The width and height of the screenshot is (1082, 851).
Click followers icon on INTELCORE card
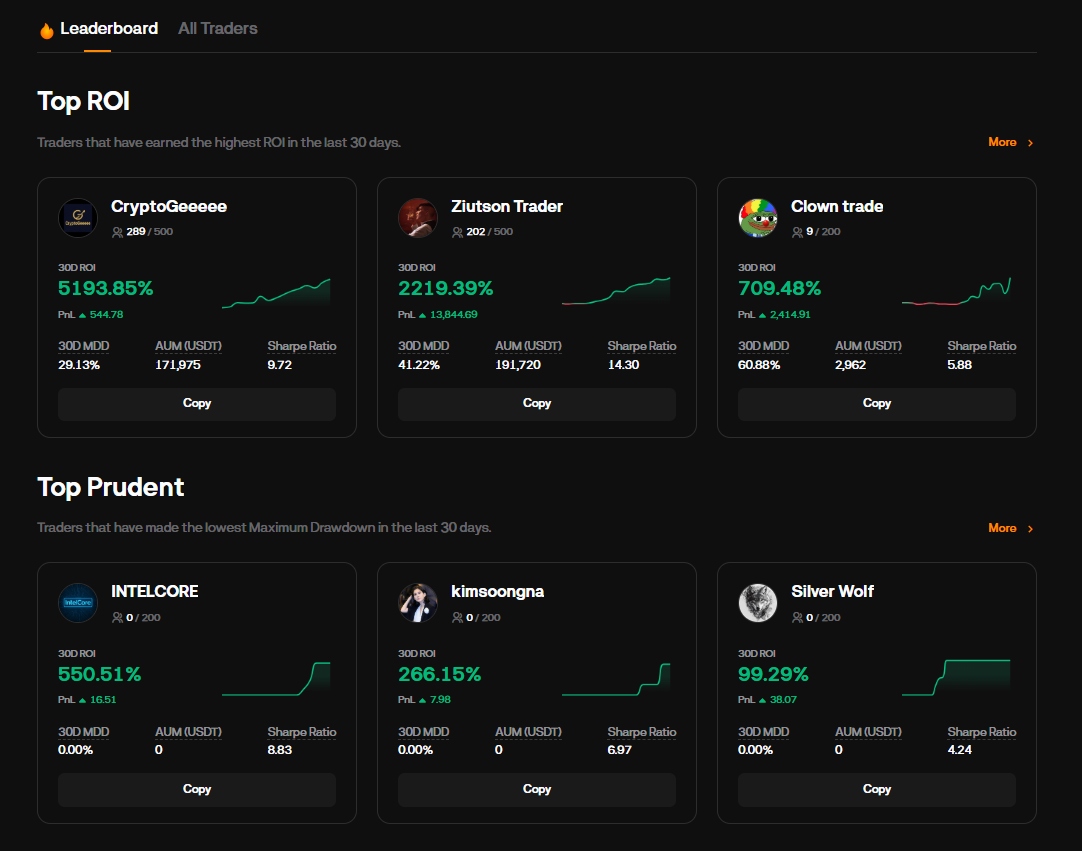[117, 618]
